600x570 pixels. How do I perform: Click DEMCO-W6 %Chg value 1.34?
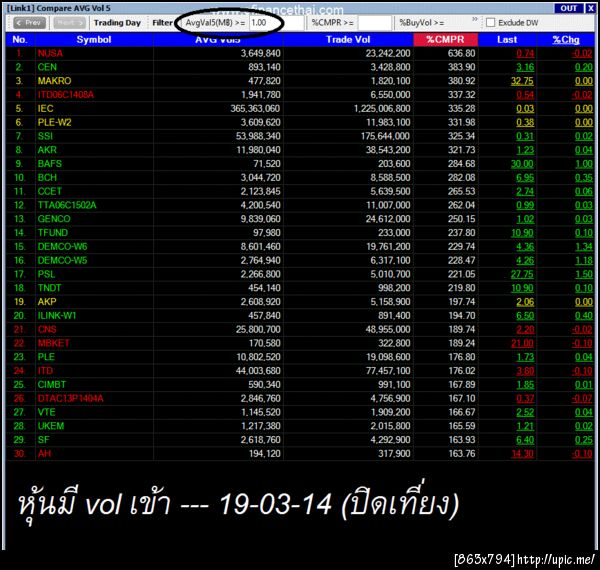584,246
